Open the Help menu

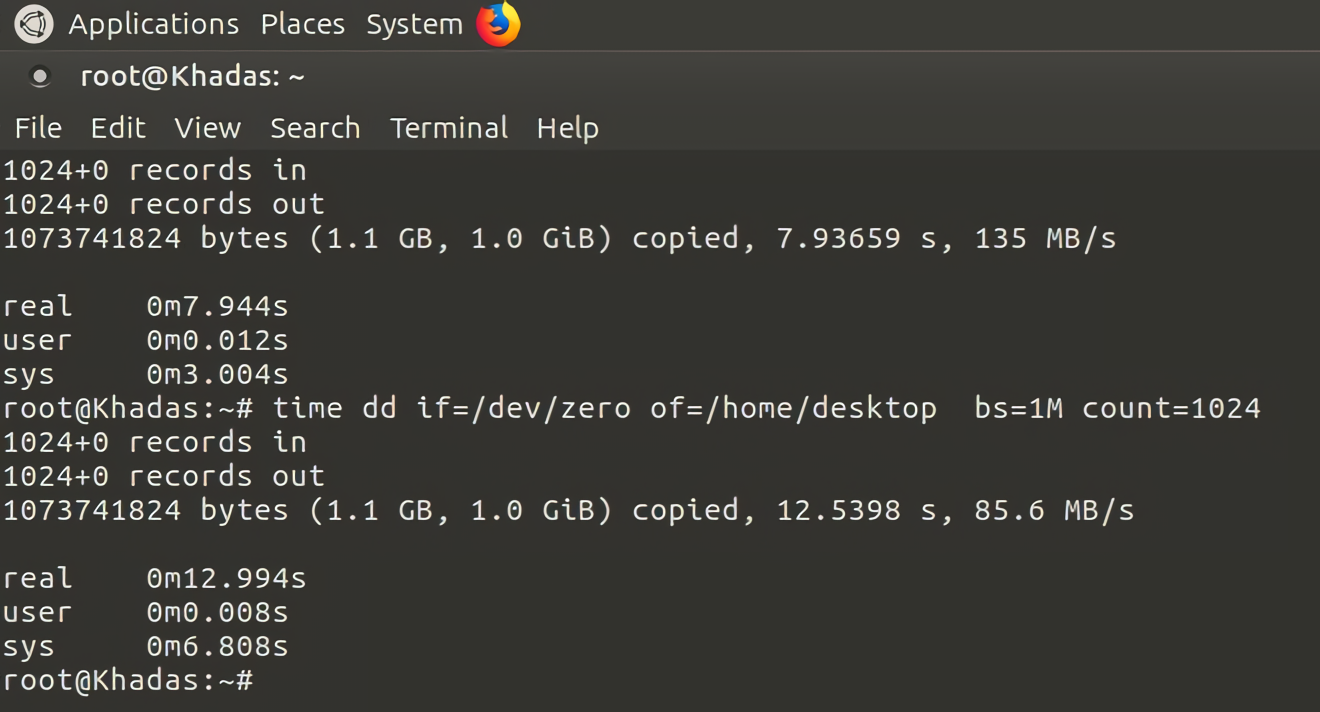pos(567,128)
